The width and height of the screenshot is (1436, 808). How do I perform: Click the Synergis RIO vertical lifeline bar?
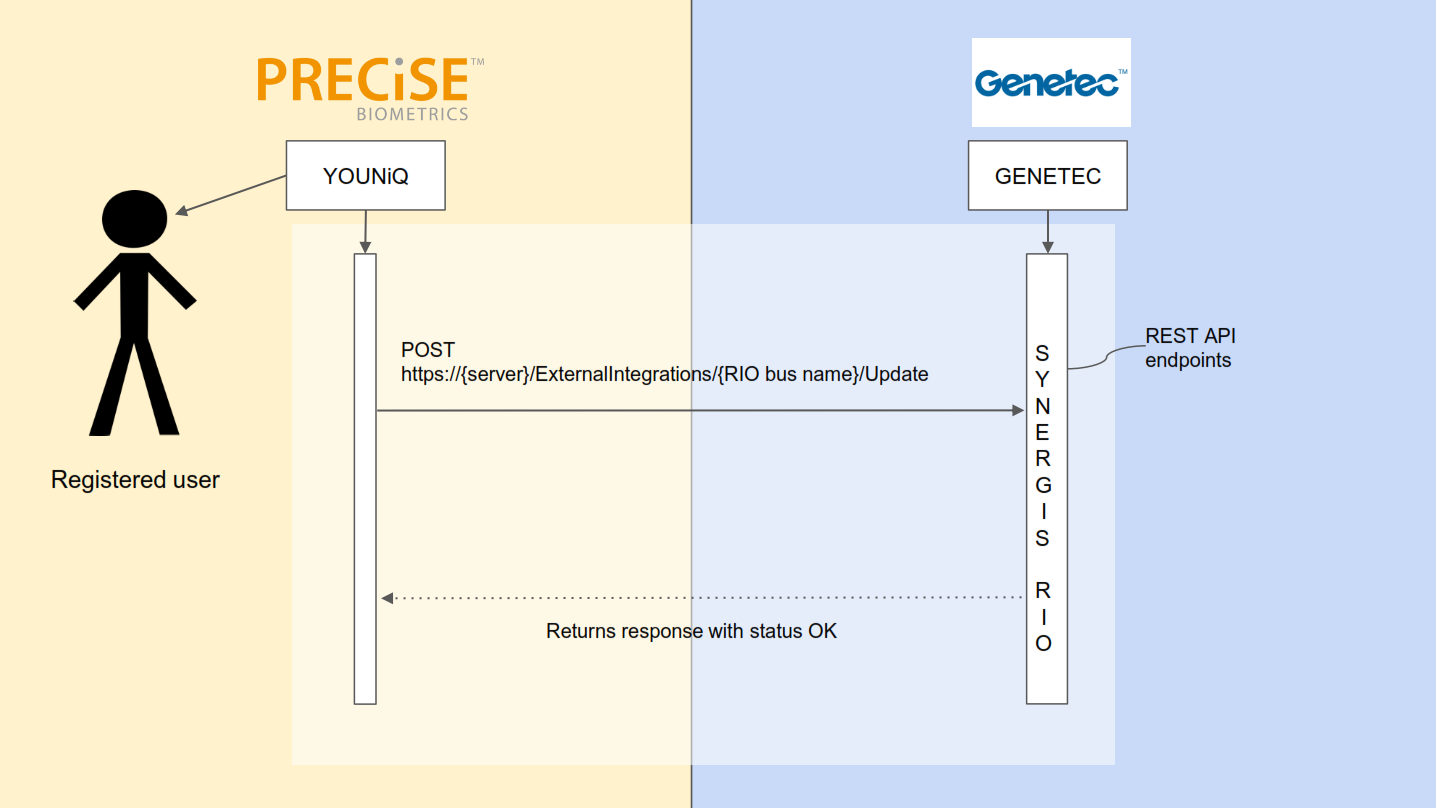(1046, 479)
